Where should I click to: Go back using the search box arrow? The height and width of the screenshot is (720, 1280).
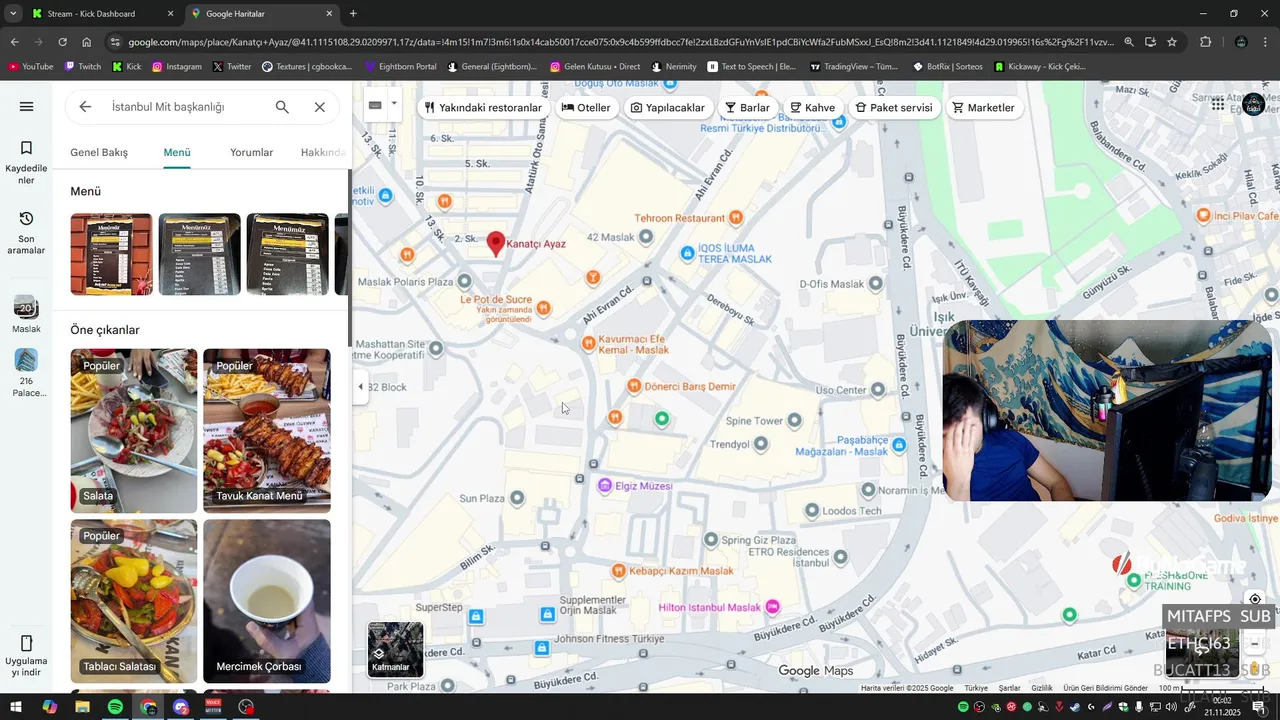point(85,107)
